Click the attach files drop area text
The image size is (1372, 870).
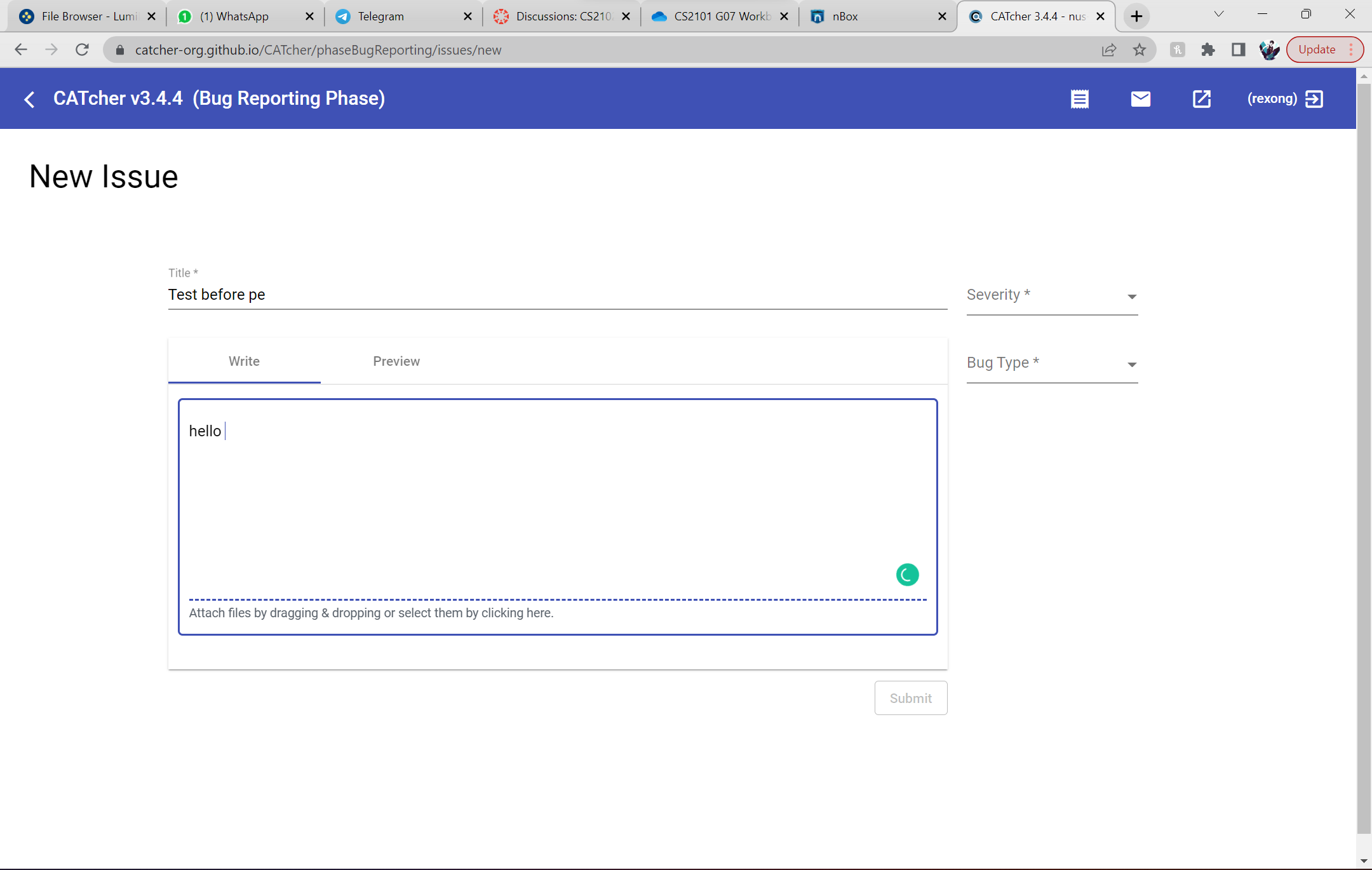click(x=371, y=613)
